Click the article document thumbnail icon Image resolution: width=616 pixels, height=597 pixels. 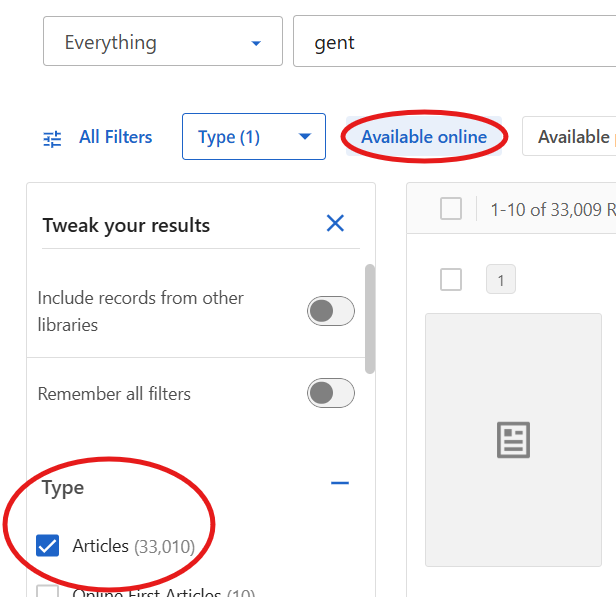(x=513, y=440)
